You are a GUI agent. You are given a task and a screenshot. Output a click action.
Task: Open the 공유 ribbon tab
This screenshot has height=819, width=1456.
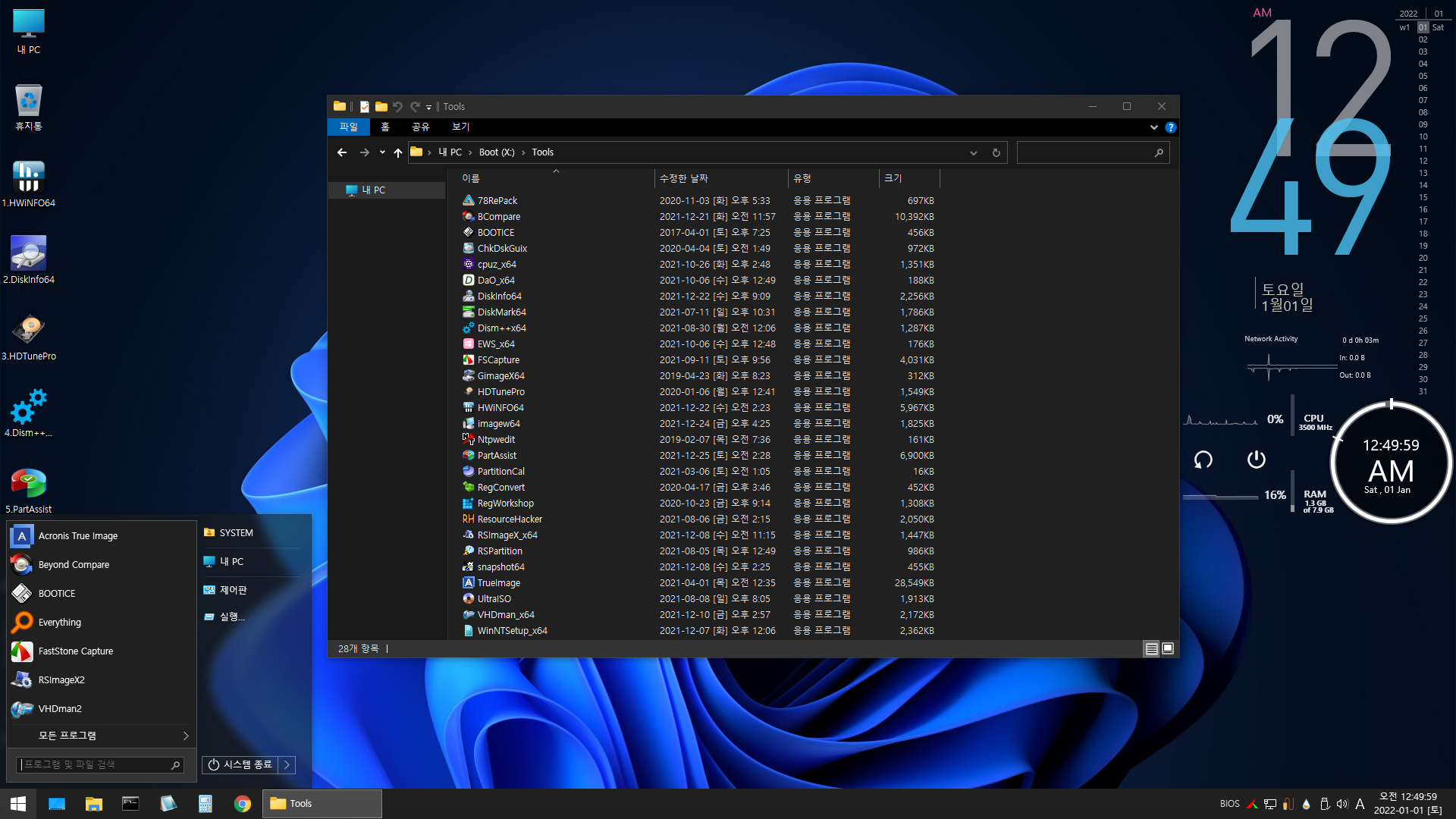pos(421,127)
